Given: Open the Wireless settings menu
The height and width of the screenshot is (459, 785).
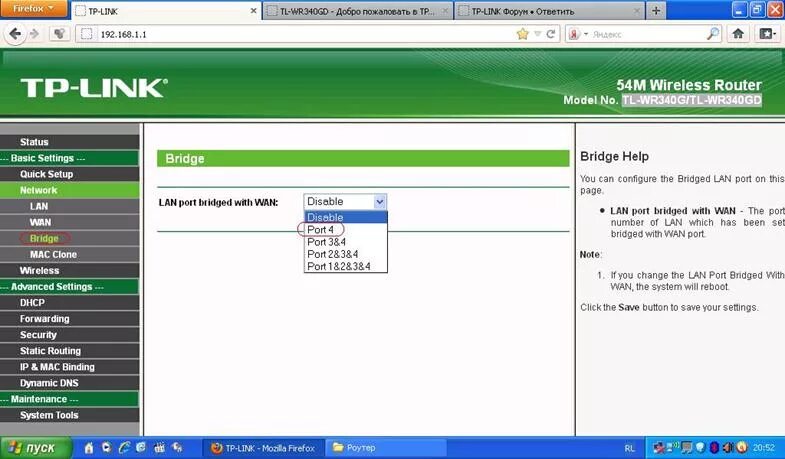Looking at the screenshot, I should [x=70, y=270].
